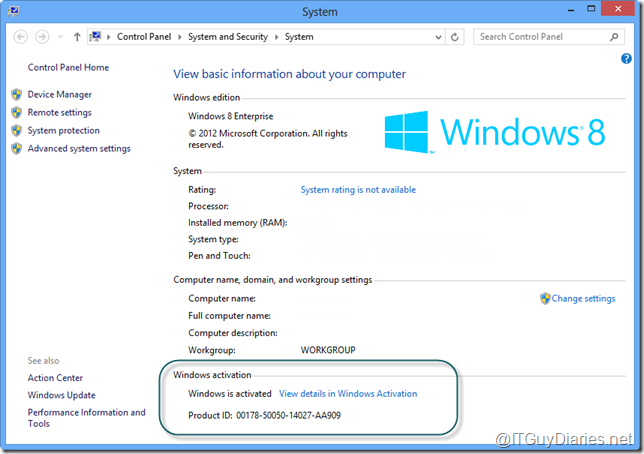Screen dimensions: 644x454
Task: Click 'System rating is not available' link
Action: coord(358,190)
